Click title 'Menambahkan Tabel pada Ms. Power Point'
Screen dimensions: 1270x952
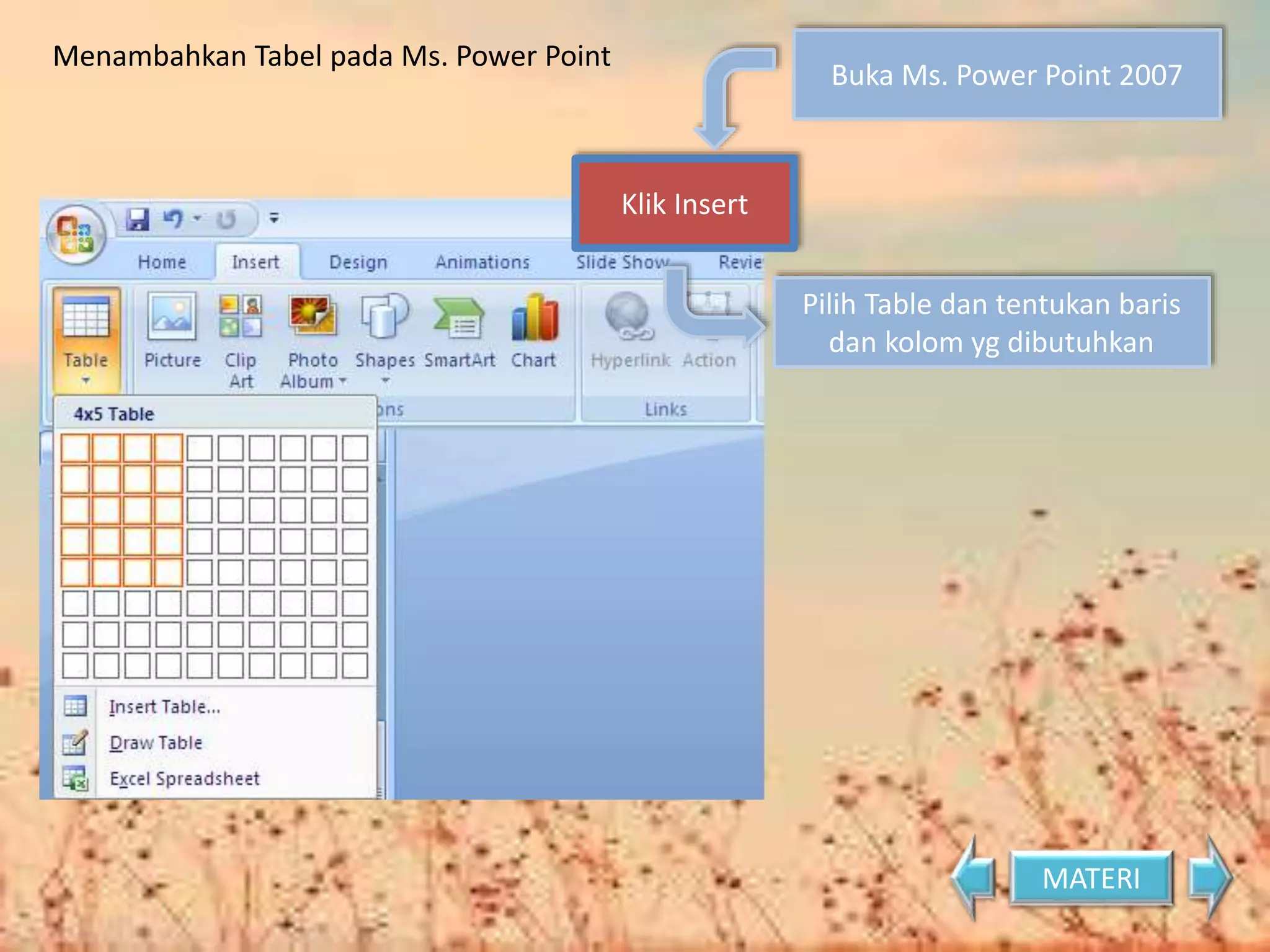[332, 56]
